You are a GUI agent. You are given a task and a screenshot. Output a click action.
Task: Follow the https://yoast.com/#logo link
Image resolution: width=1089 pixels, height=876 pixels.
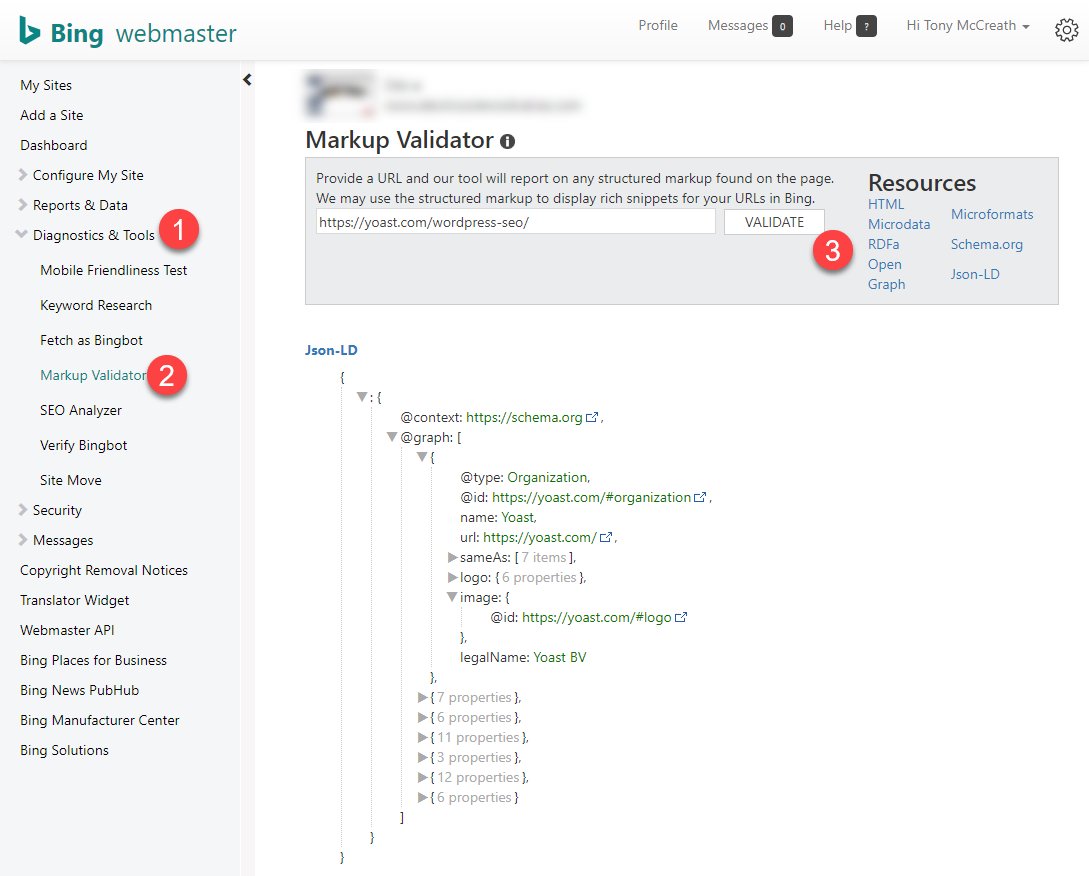point(597,618)
